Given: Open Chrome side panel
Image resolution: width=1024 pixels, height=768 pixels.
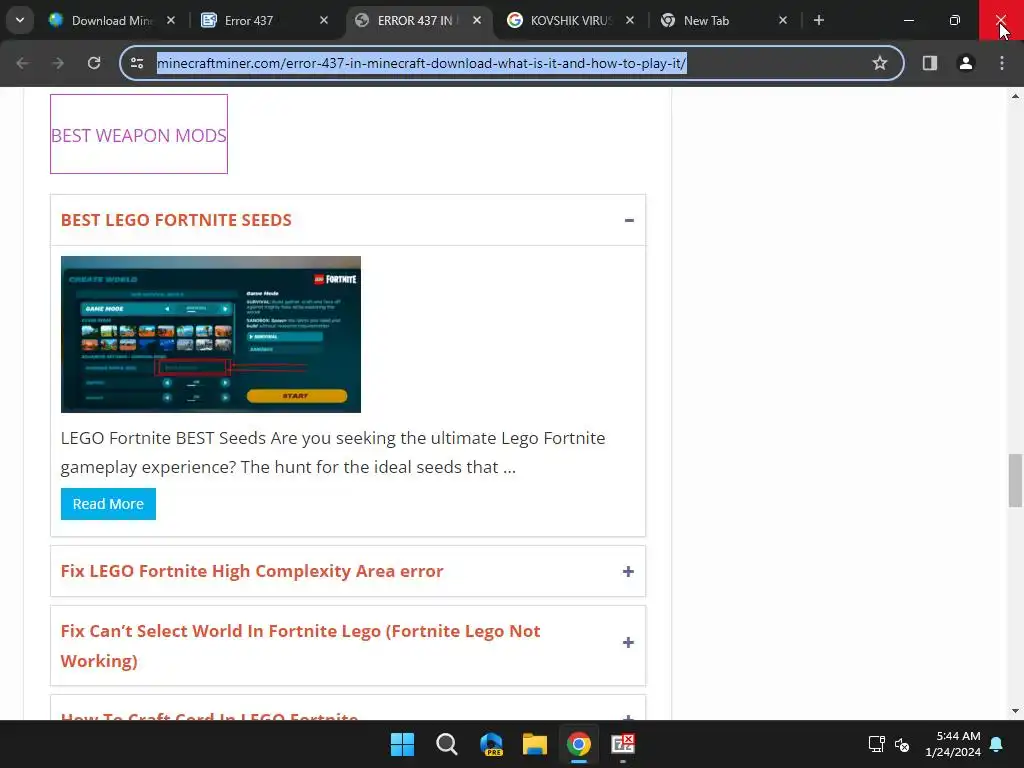Looking at the screenshot, I should point(930,63).
